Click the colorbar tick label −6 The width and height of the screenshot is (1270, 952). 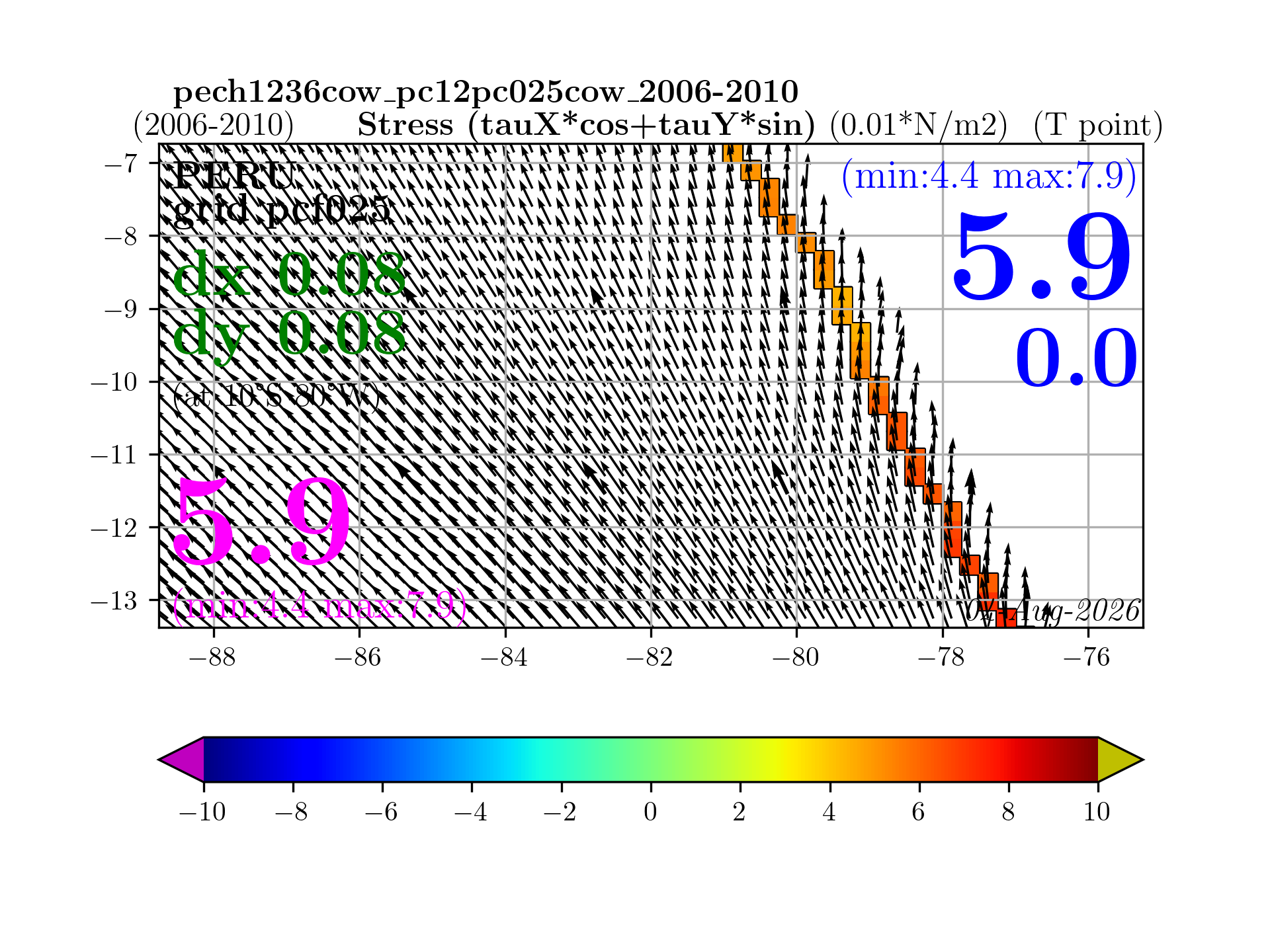pos(382,812)
